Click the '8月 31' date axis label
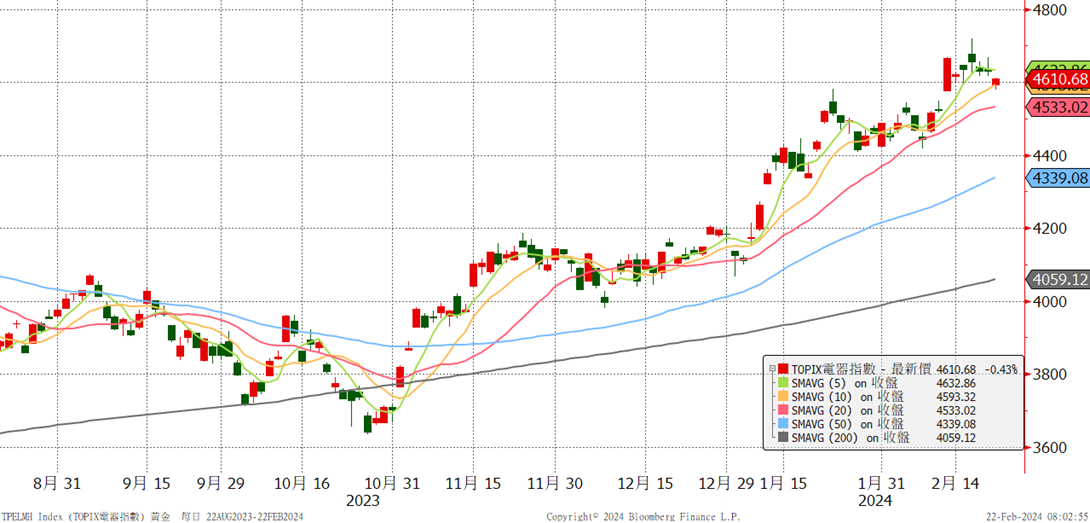The width and height of the screenshot is (1090, 523). point(56,483)
